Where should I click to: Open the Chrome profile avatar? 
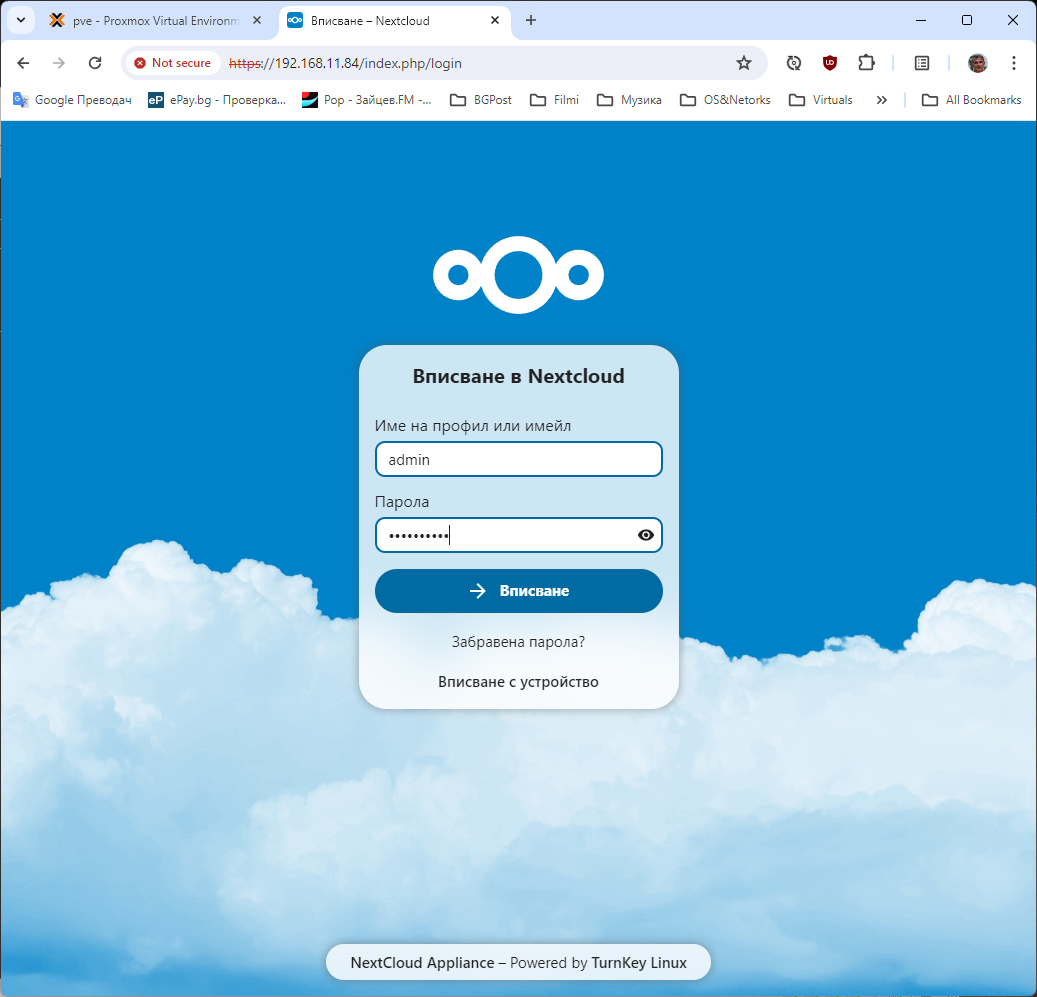[x=977, y=63]
